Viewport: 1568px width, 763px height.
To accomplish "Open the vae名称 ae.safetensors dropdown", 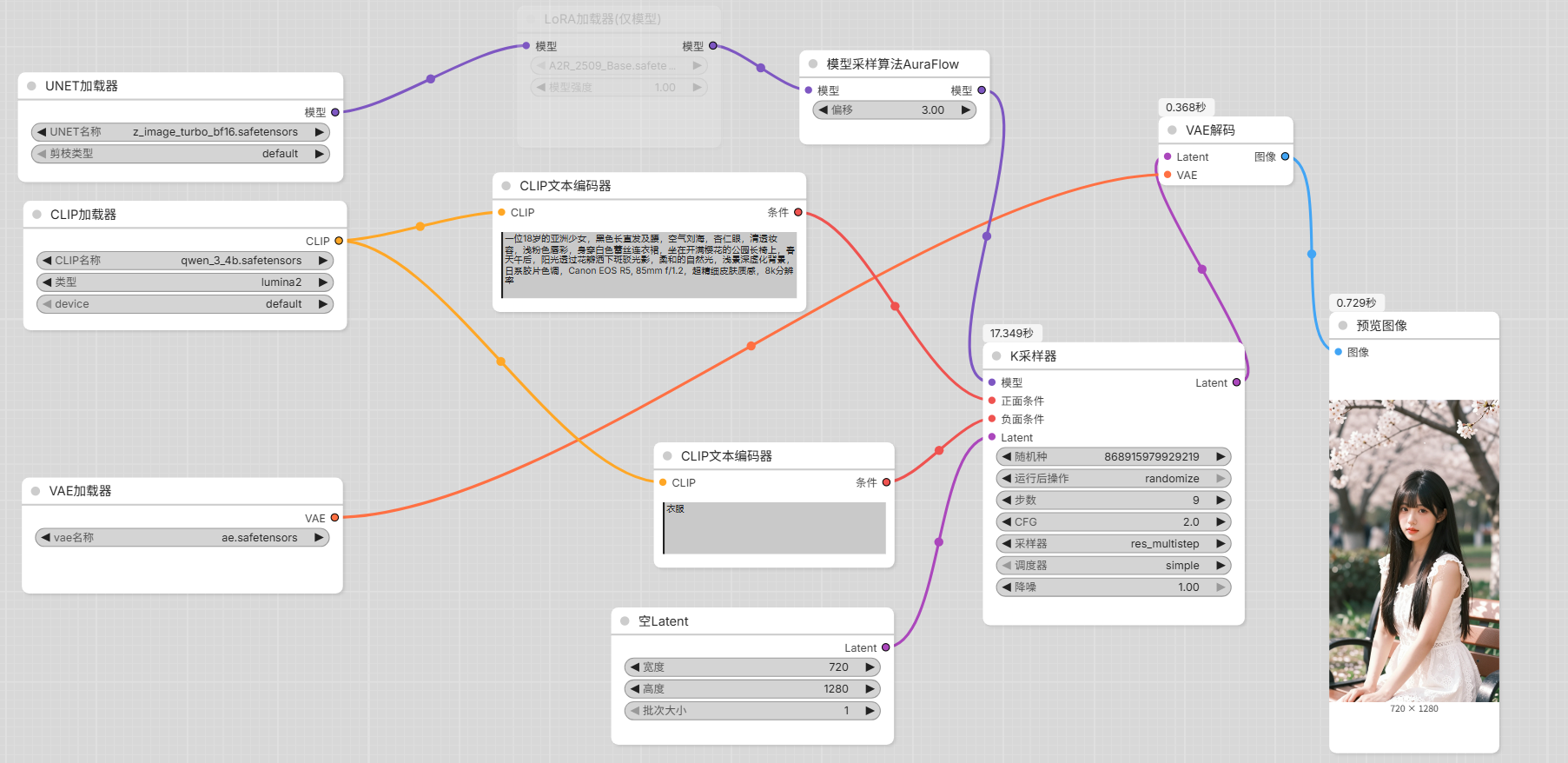I will tap(181, 538).
